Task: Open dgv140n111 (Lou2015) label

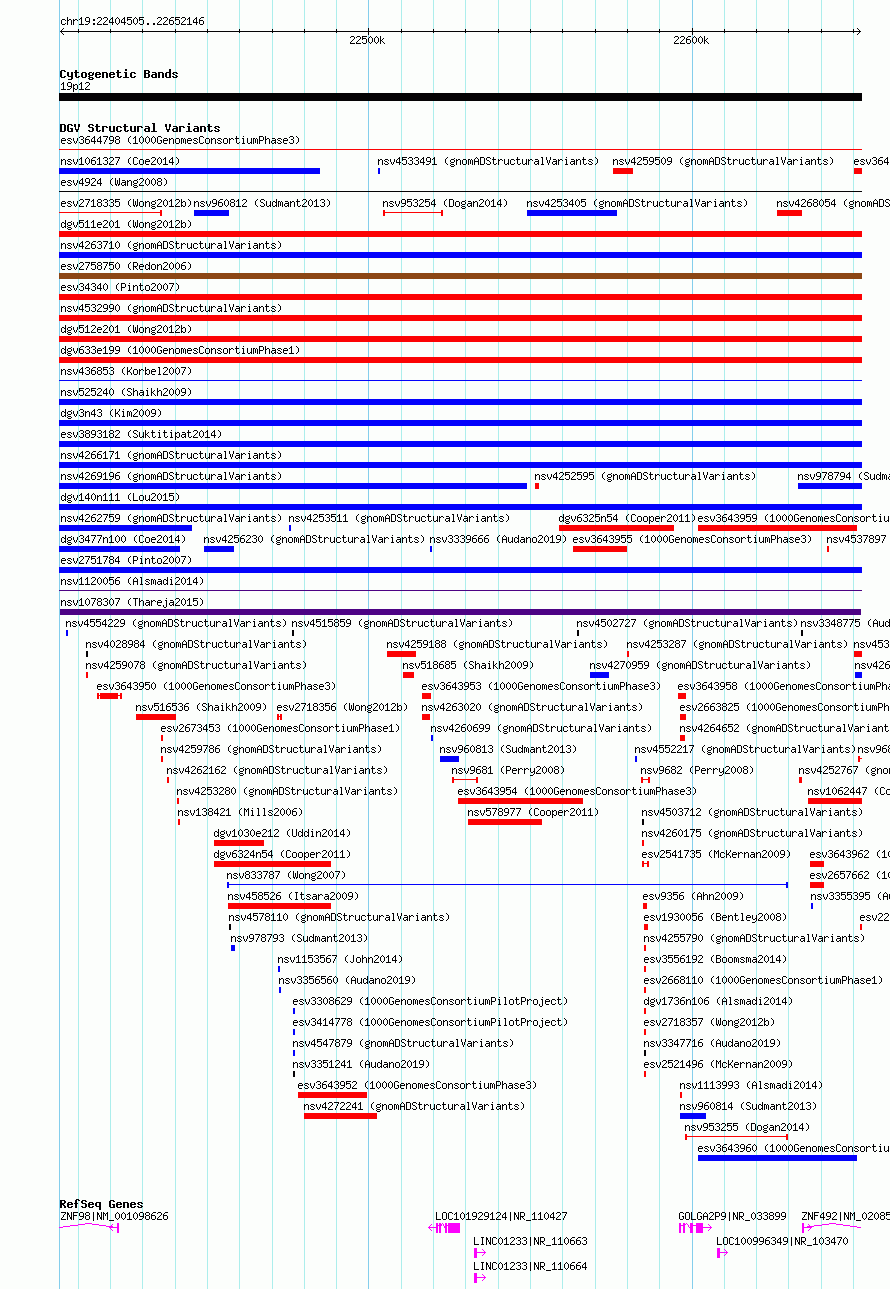Action: [120, 497]
